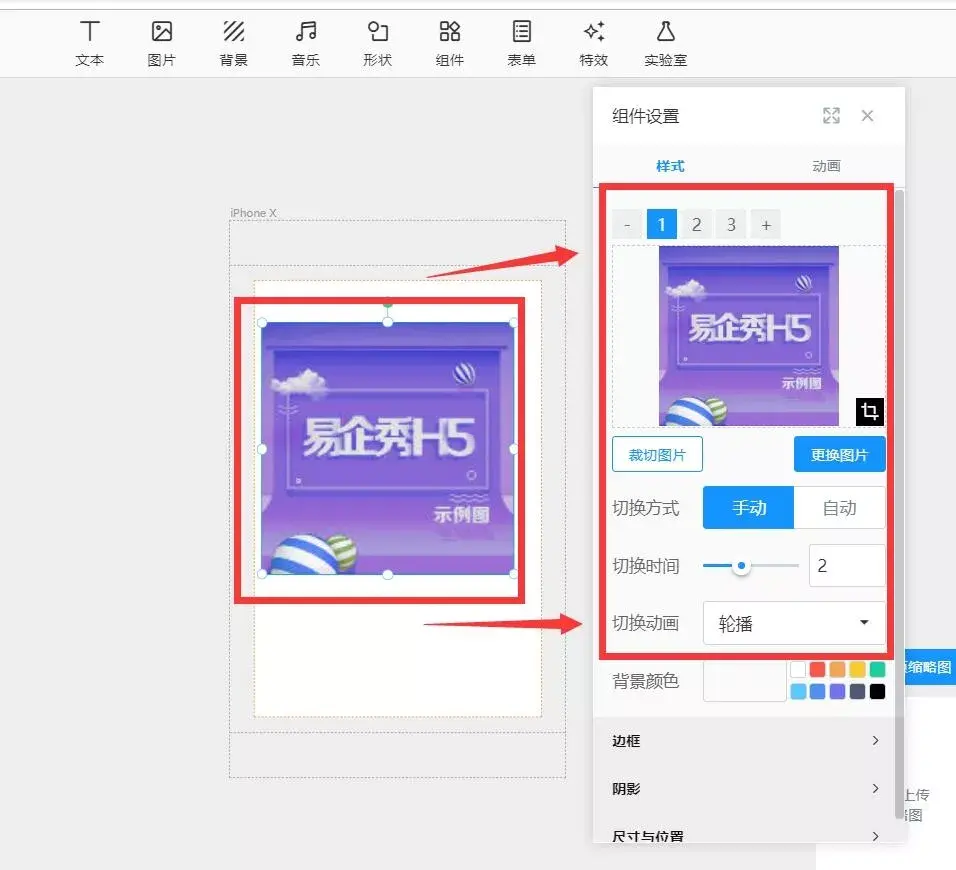Open the 形状 shape tool

coord(377,43)
